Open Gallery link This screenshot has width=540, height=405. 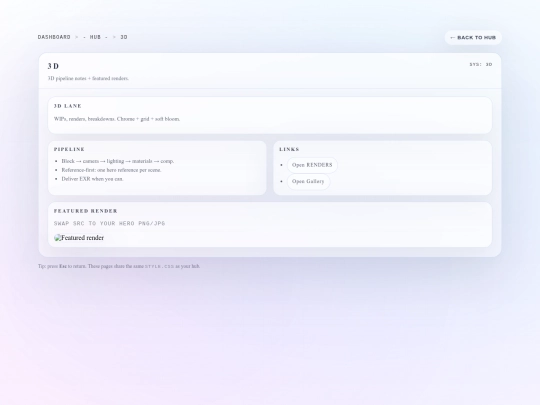(308, 181)
